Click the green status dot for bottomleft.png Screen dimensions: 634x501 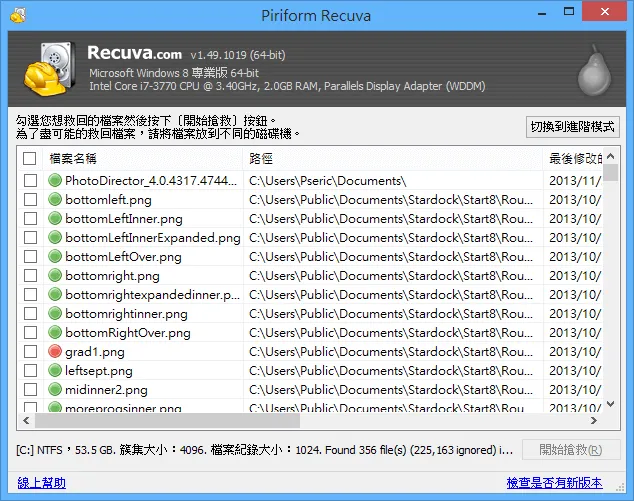[55, 199]
